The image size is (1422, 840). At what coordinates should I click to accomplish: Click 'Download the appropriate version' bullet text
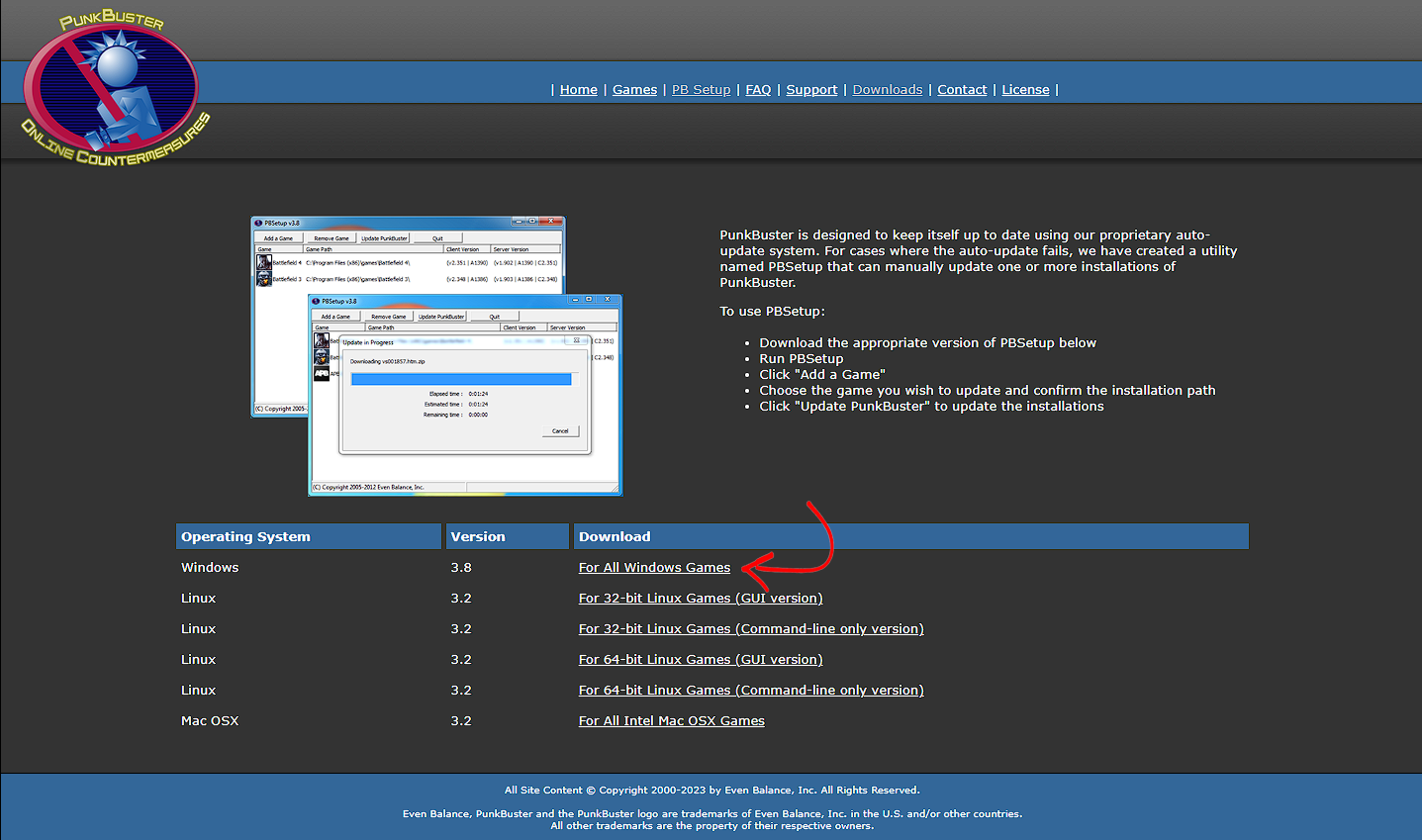[928, 343]
